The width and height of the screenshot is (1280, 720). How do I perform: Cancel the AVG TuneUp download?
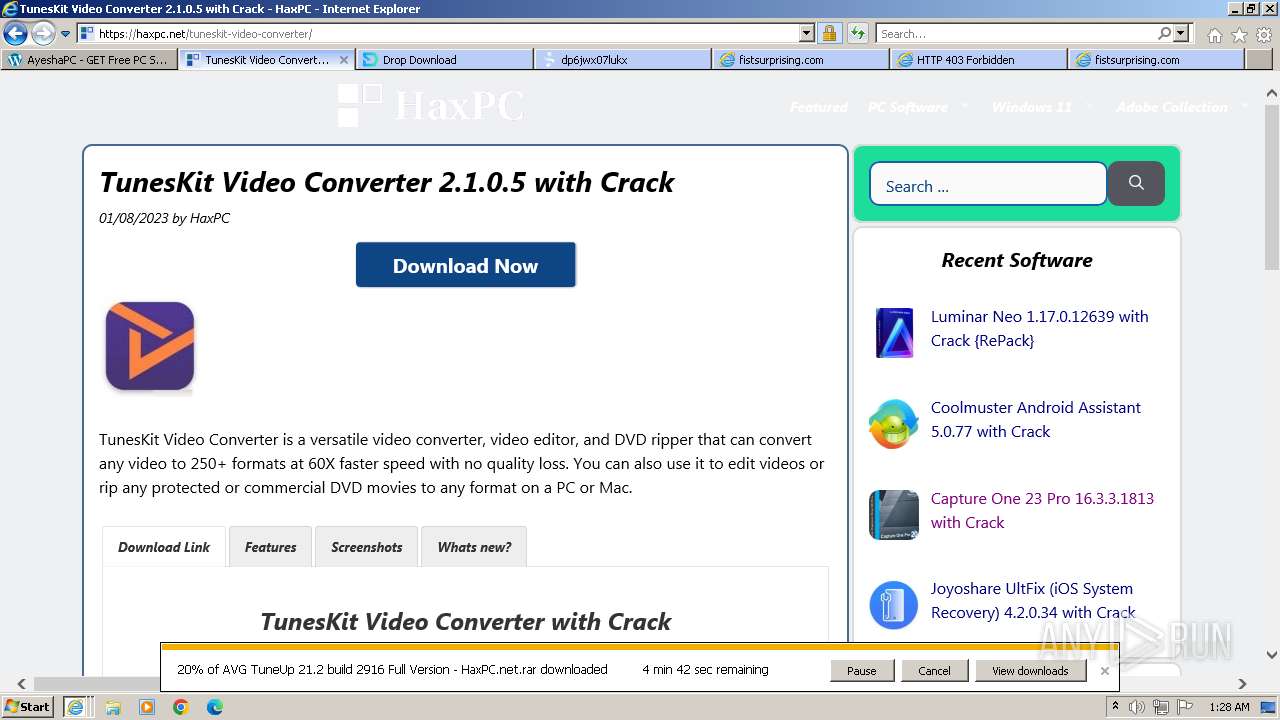pyautogui.click(x=934, y=671)
